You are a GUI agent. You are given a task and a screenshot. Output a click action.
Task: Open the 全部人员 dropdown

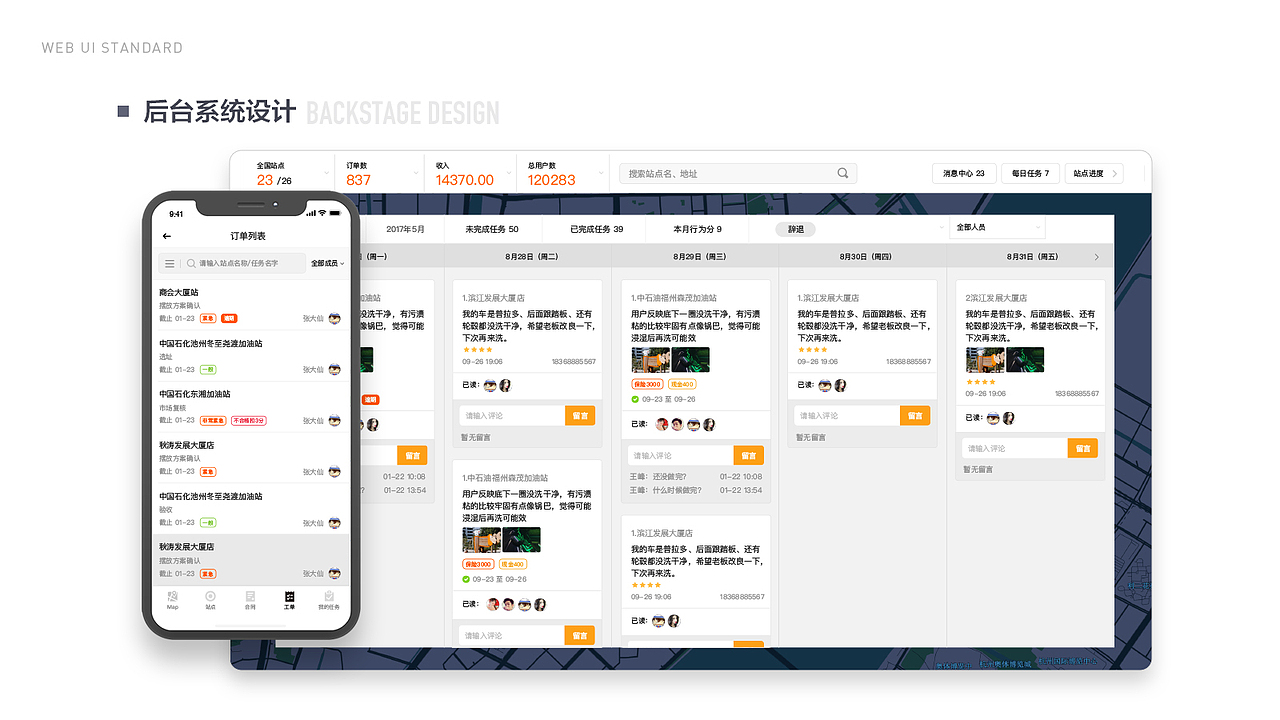[998, 228]
